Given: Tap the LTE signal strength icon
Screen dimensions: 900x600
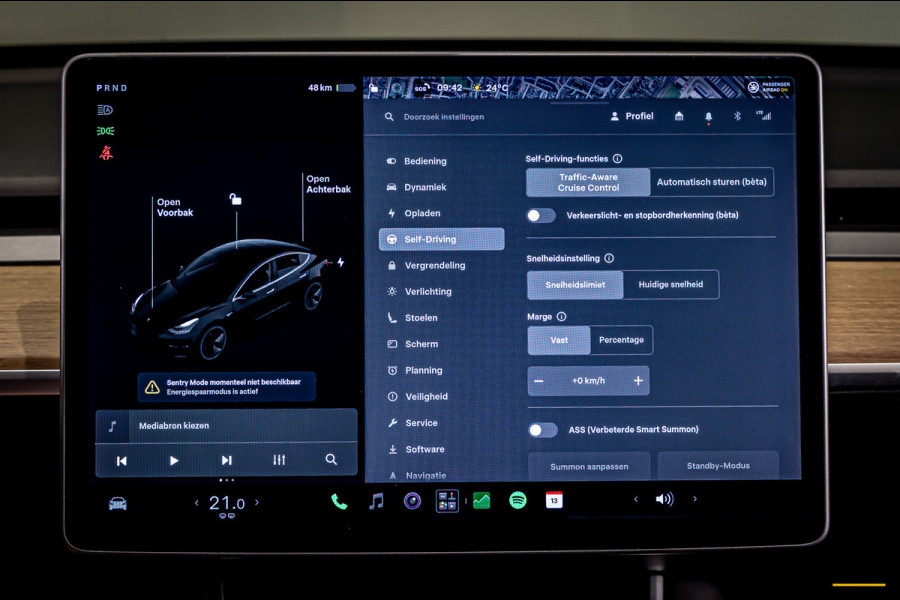Looking at the screenshot, I should point(763,115).
